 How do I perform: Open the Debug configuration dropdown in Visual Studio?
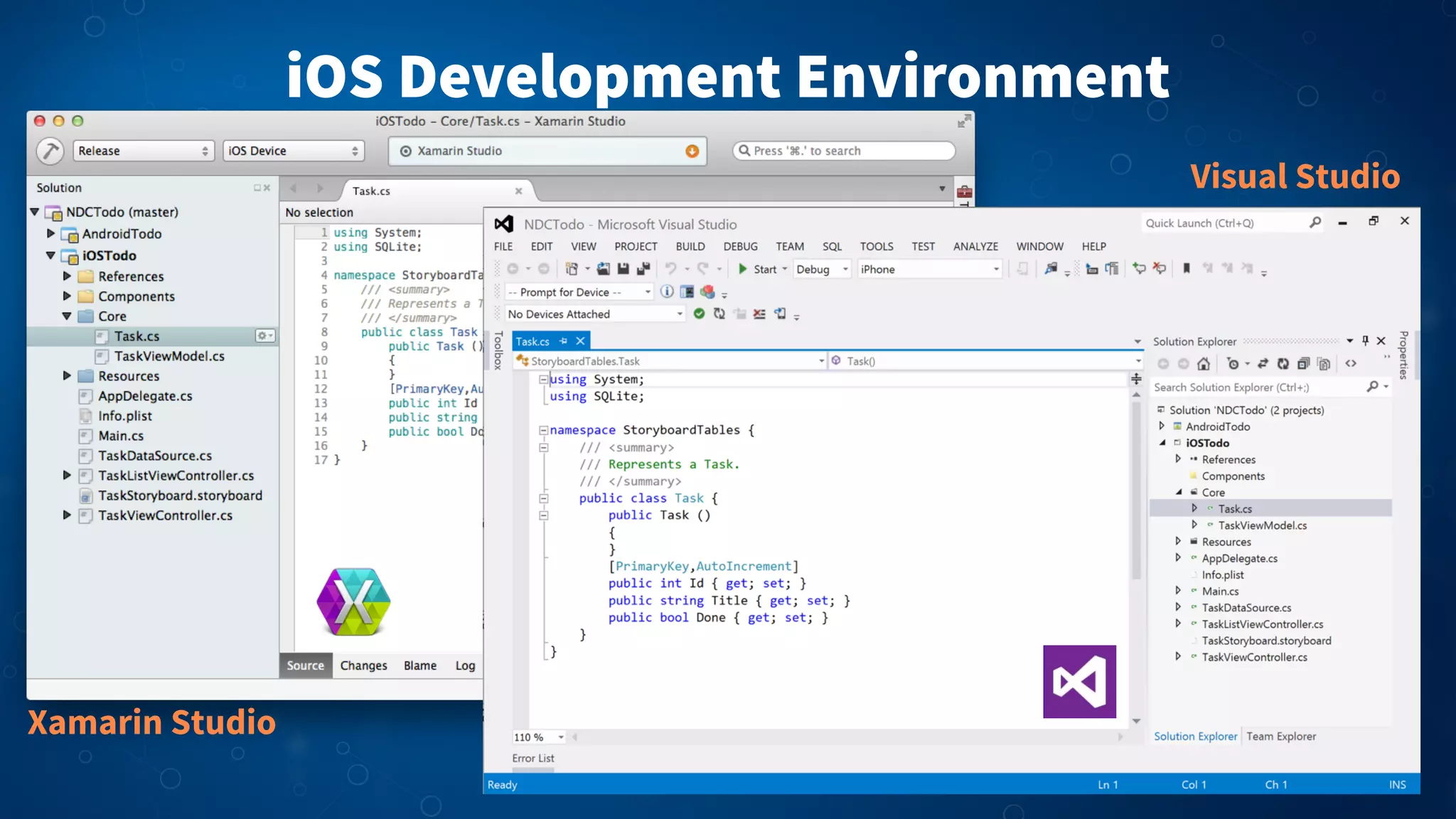(822, 269)
